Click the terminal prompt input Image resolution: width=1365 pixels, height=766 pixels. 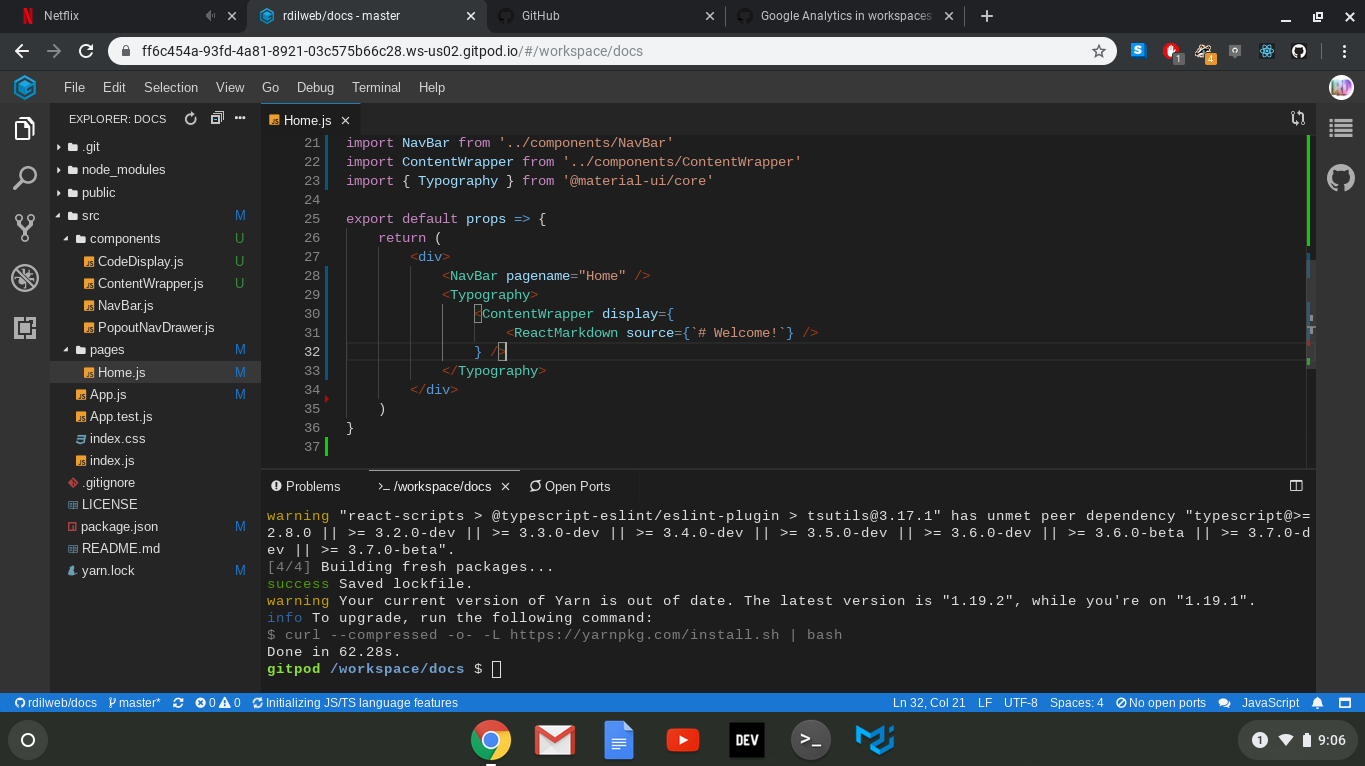pos(497,669)
